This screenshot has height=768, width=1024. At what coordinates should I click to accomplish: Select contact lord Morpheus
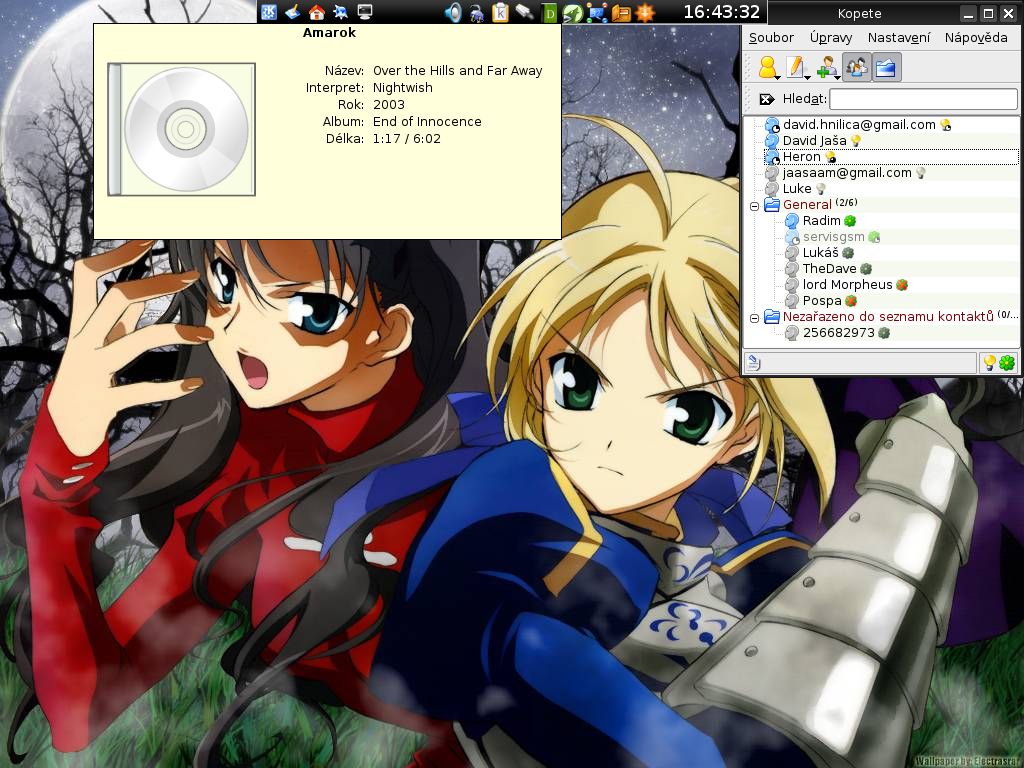pos(847,285)
